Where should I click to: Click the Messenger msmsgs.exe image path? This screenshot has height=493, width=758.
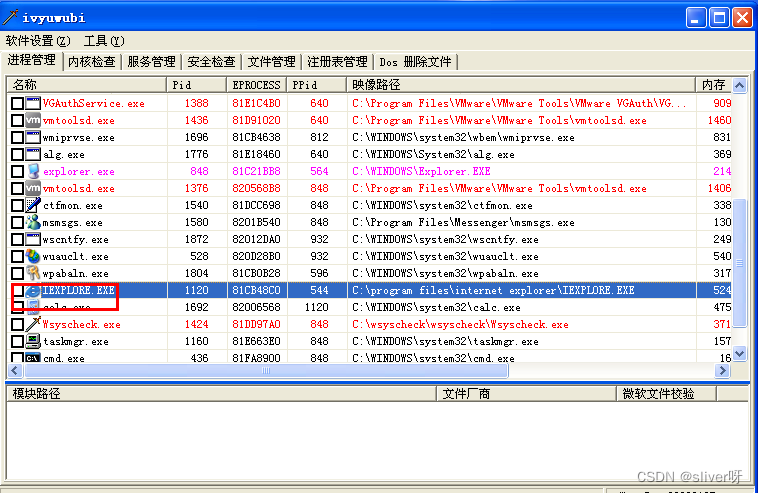pos(463,222)
